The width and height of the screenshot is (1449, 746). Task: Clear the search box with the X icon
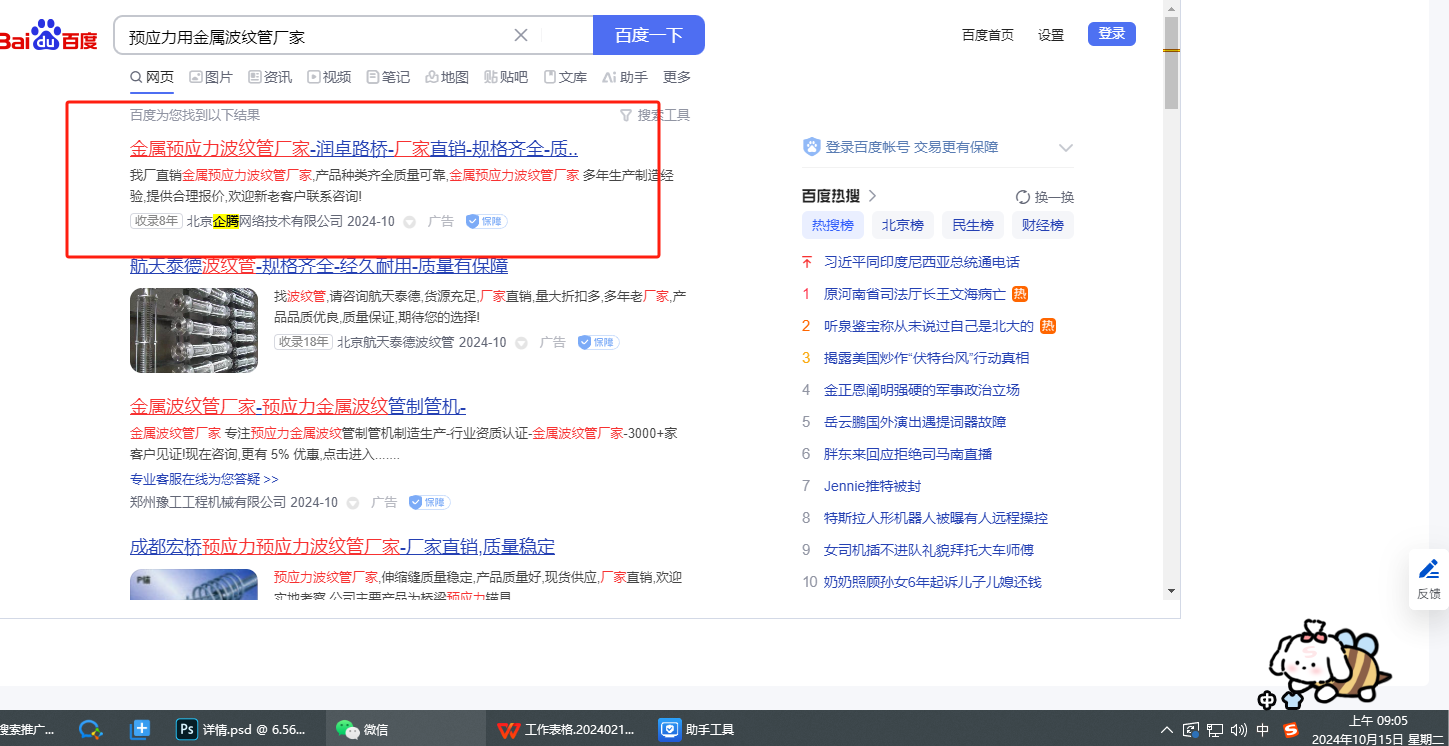[521, 36]
